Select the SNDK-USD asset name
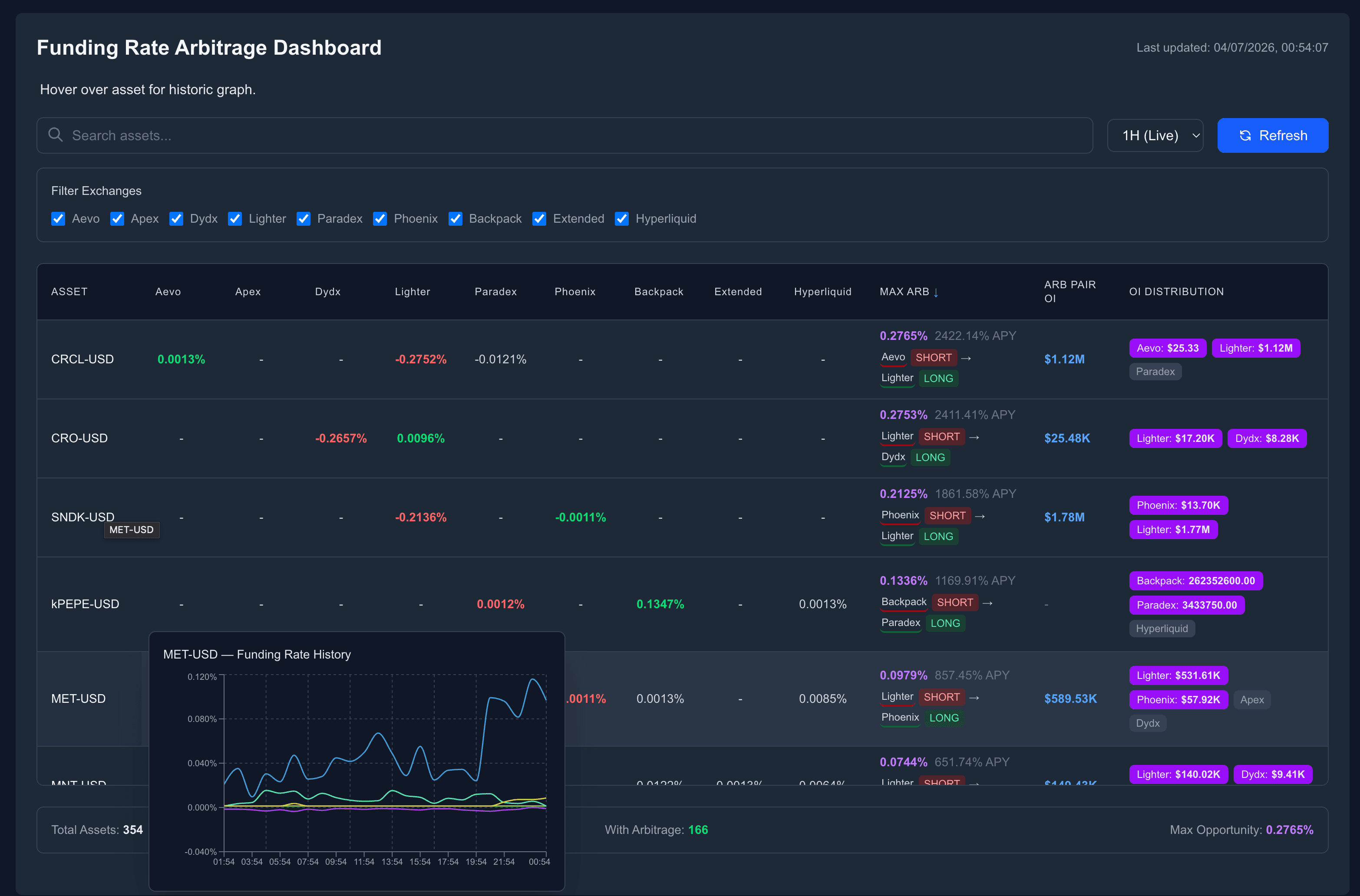 (83, 517)
